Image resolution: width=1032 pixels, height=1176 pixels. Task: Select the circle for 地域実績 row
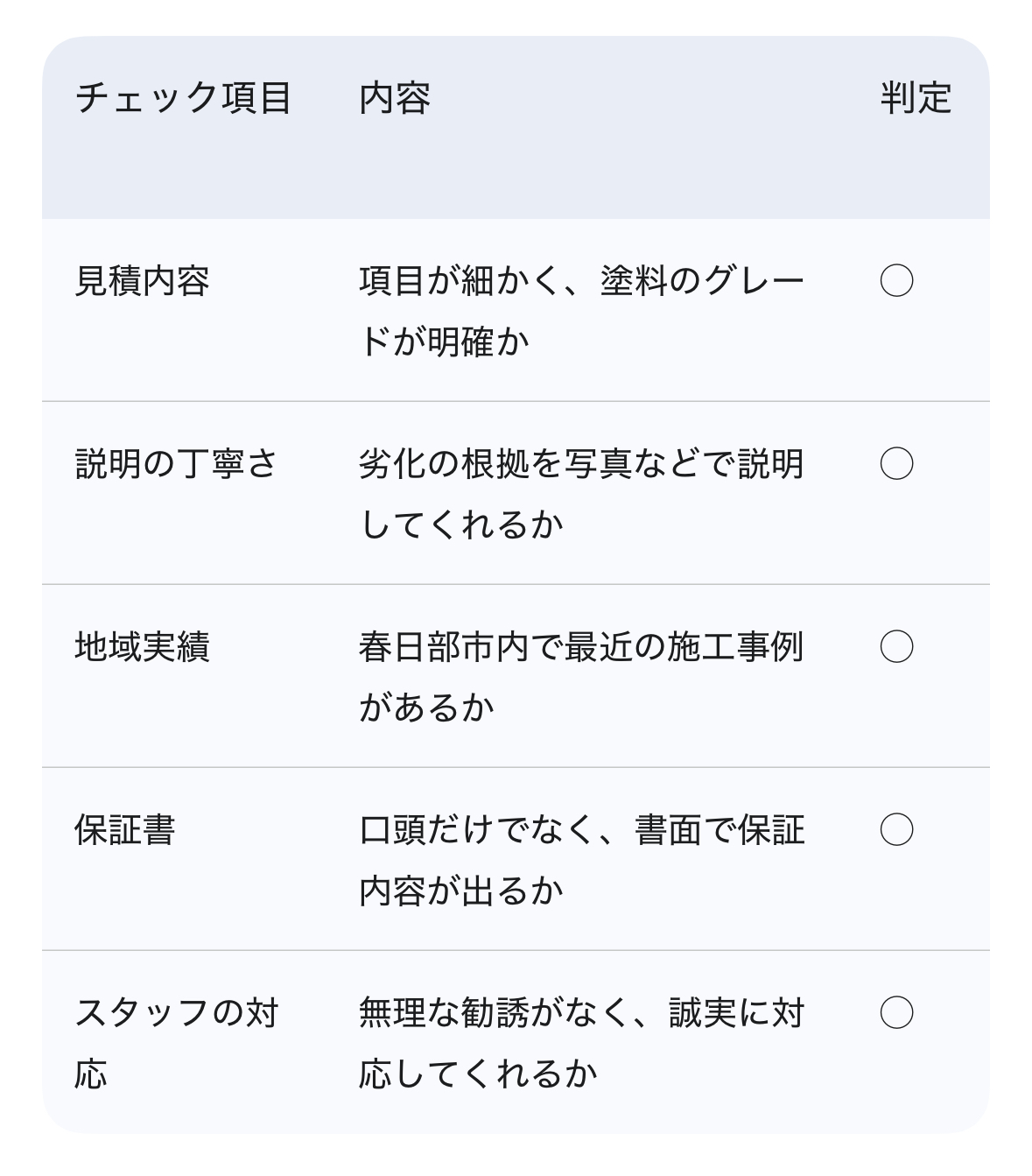coord(896,647)
